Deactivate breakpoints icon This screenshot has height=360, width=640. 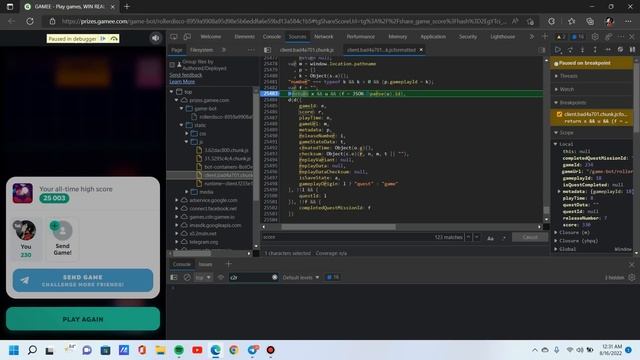[x=620, y=49]
